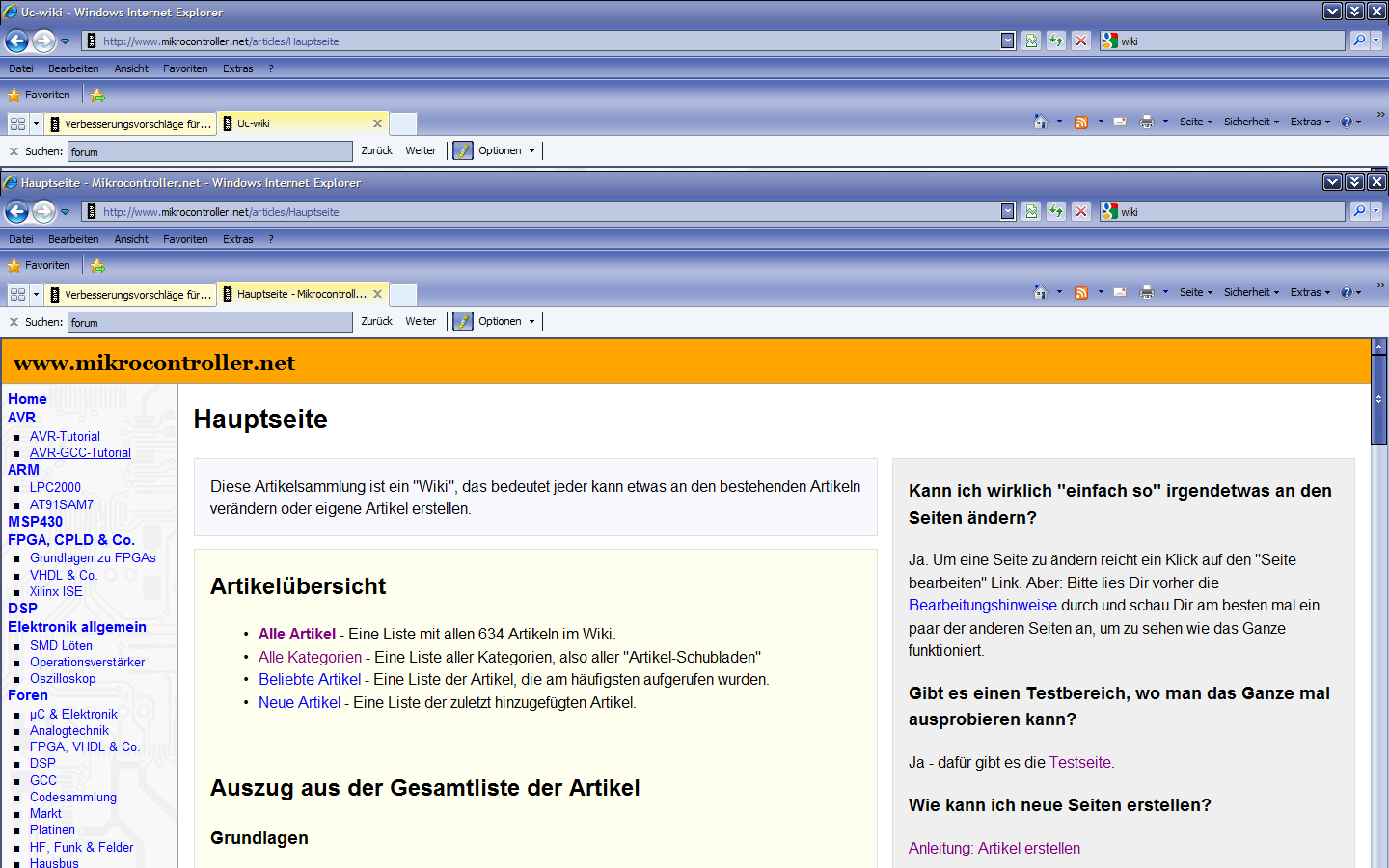The height and width of the screenshot is (868, 1389).
Task: Expand address bar dropdown in Hauptseite window
Action: click(1008, 211)
